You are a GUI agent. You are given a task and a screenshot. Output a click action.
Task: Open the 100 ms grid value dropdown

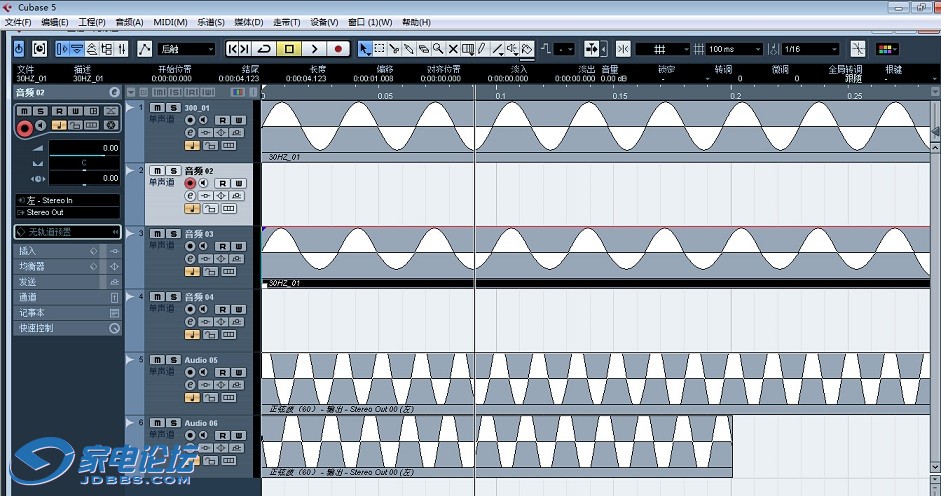coord(735,49)
